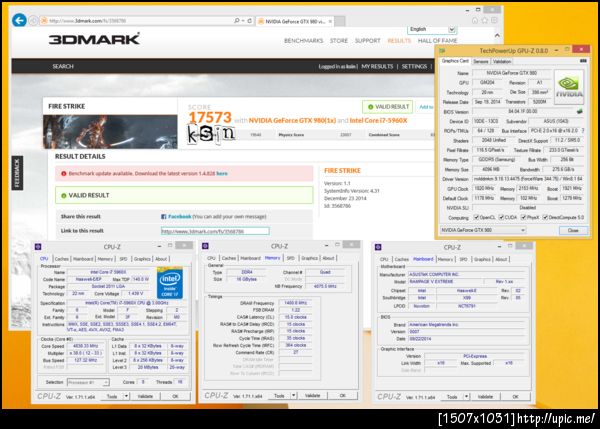
Task: Open STORE in the 3DMark menu
Action: click(x=339, y=41)
